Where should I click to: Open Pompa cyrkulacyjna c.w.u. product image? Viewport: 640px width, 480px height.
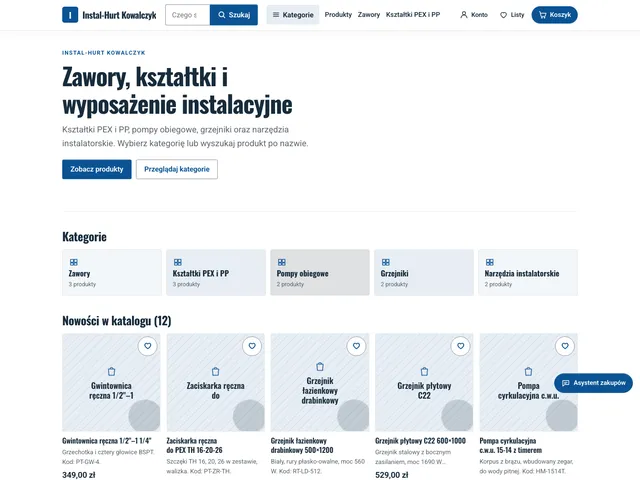click(x=529, y=382)
